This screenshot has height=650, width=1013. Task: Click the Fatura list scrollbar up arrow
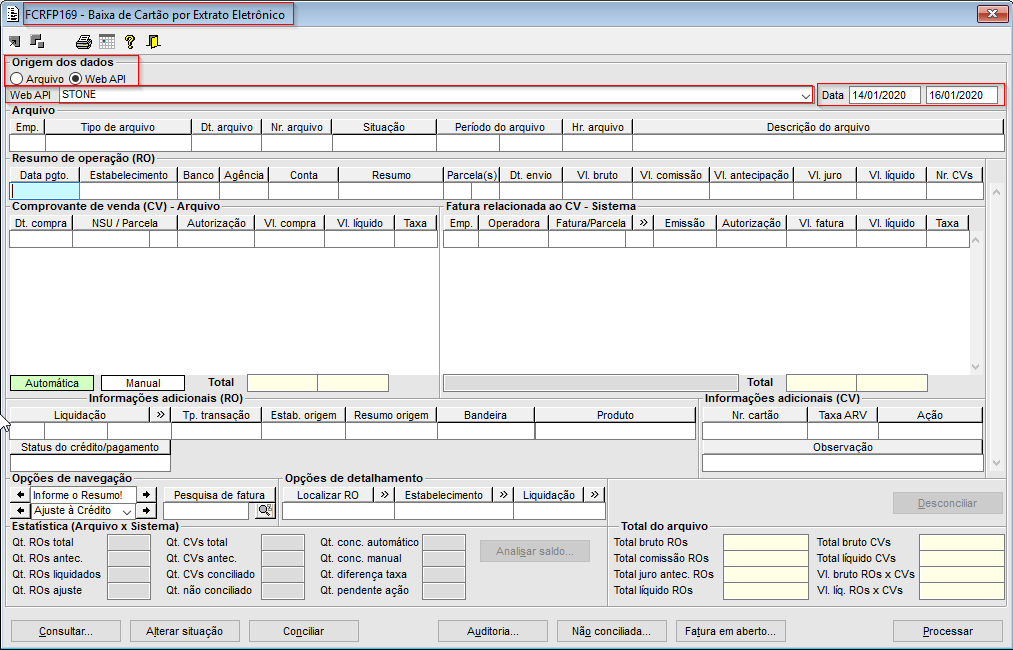tap(976, 240)
